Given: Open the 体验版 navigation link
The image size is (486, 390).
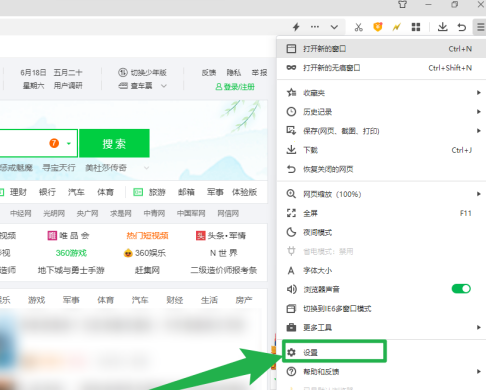Looking at the screenshot, I should click(244, 192).
